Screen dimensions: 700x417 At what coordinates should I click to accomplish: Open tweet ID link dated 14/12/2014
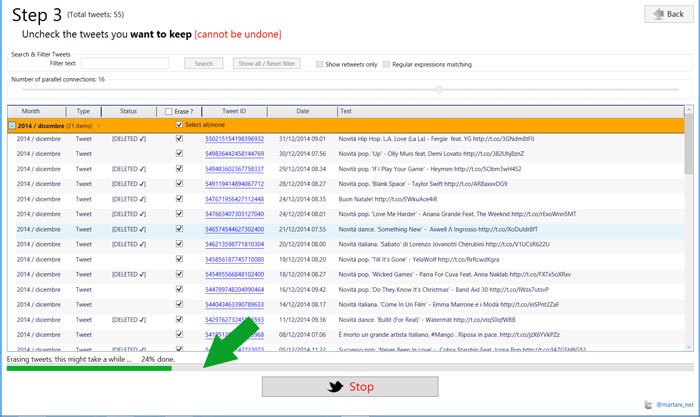tap(234, 304)
